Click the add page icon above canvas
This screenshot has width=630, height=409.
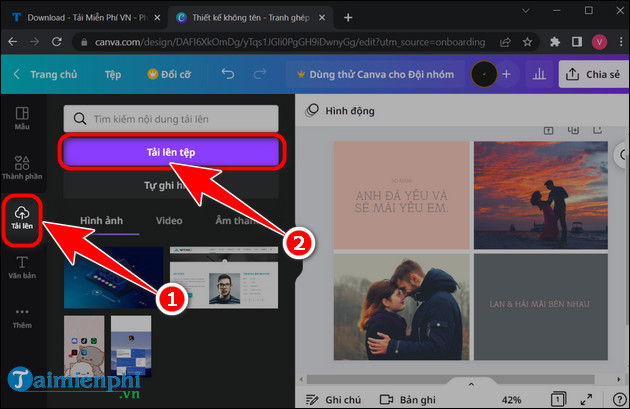[597, 130]
